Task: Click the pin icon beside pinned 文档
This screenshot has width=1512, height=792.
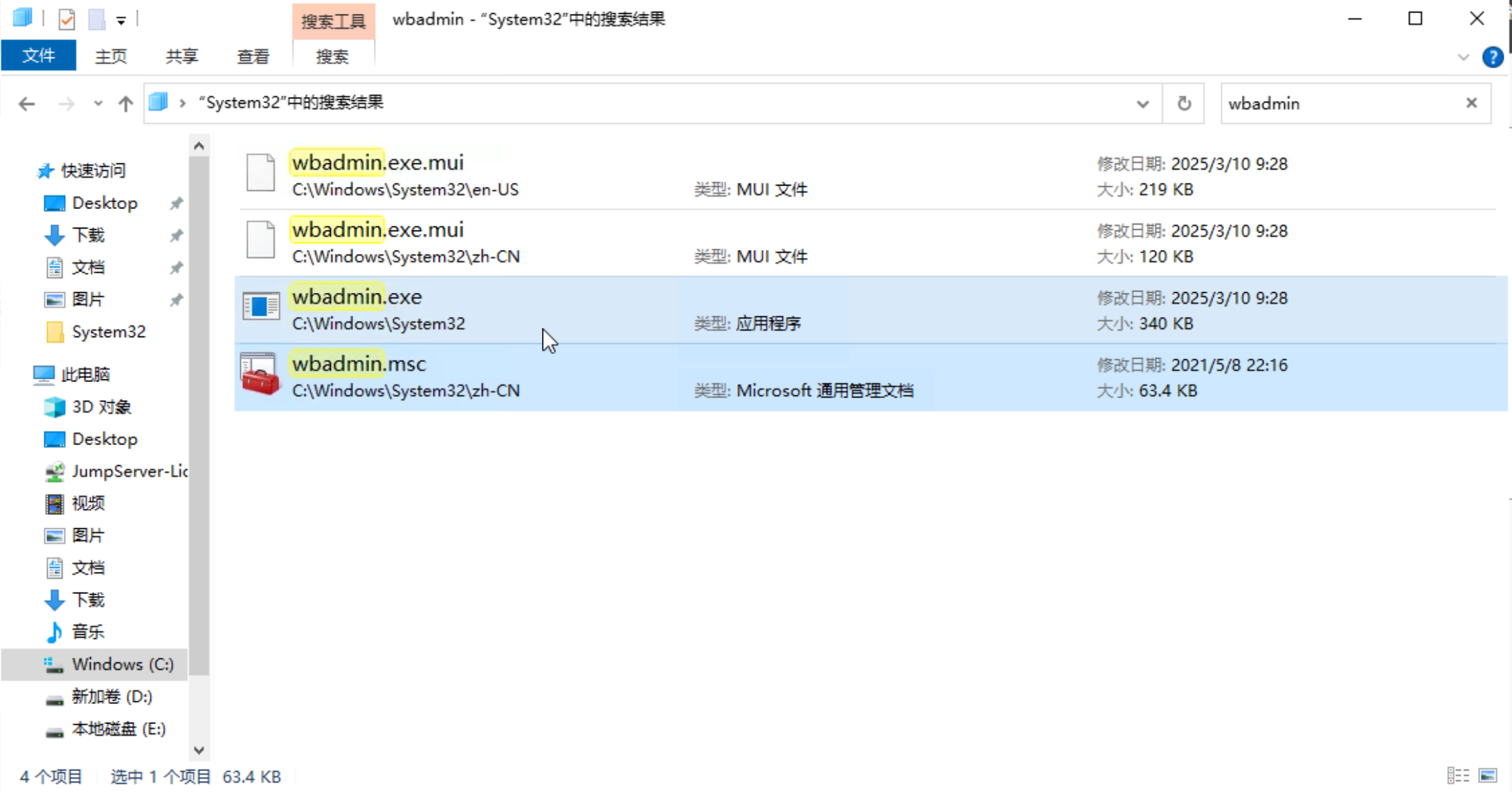Action: click(177, 267)
